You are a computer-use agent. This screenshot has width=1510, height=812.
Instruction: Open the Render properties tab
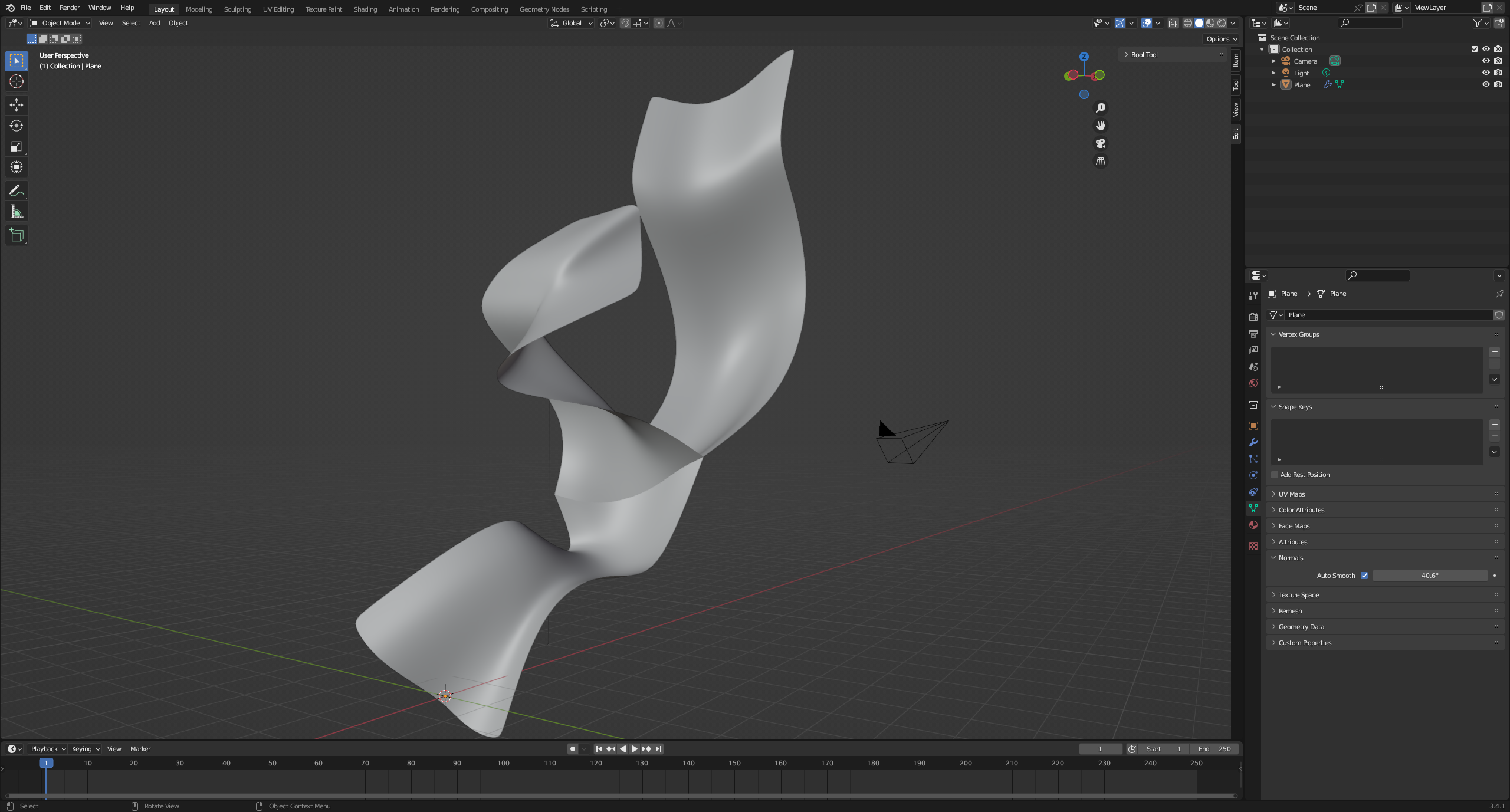click(1253, 317)
